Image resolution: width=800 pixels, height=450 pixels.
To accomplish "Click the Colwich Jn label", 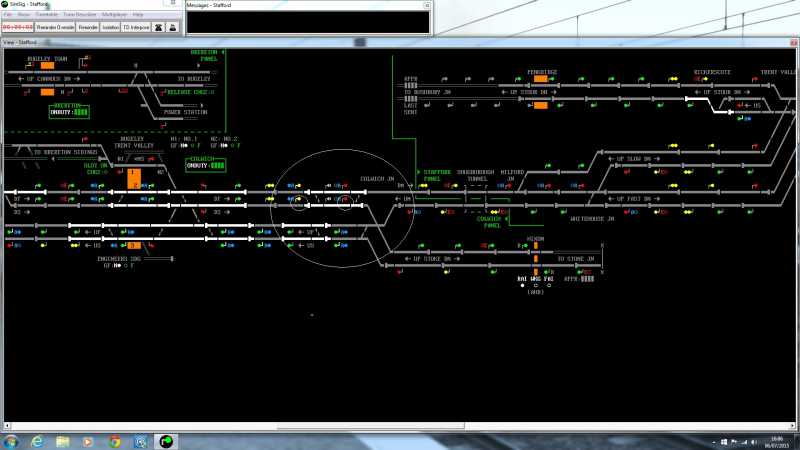I will 377,179.
